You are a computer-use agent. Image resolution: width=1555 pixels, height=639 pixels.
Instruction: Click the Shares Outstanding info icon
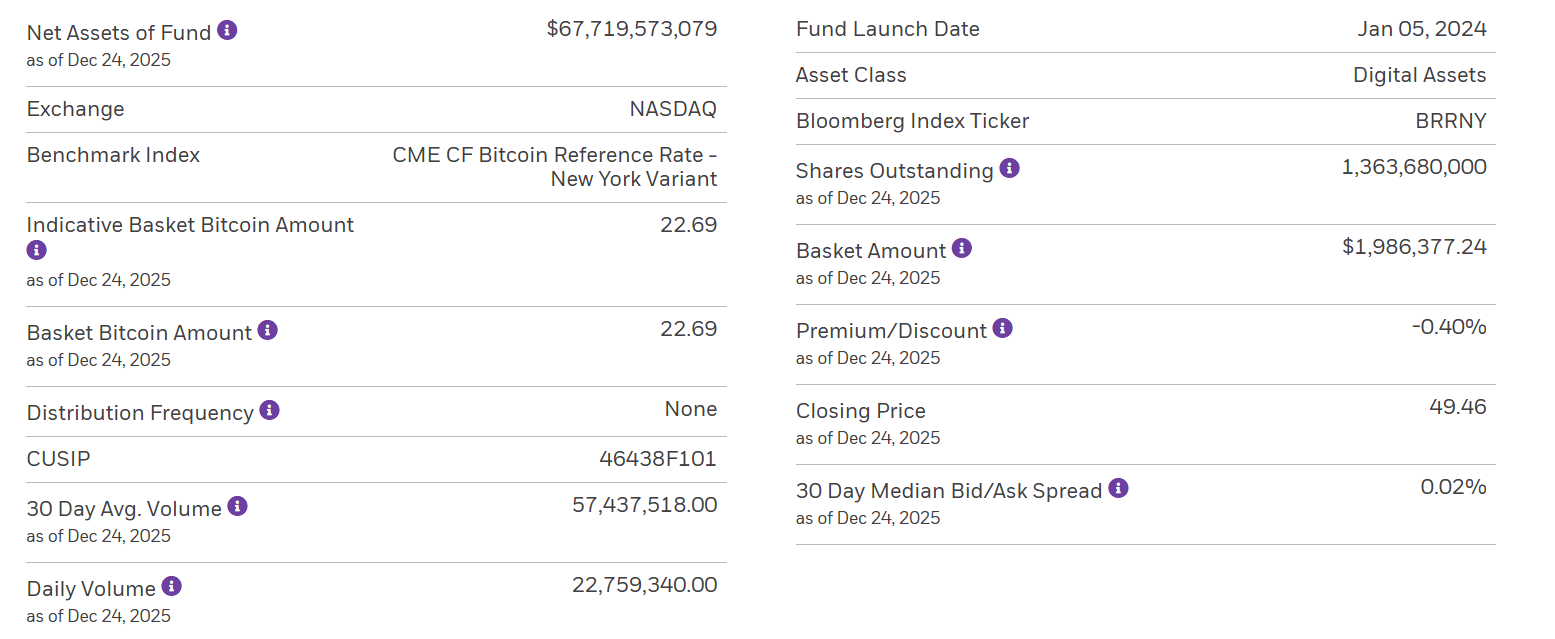point(1009,168)
